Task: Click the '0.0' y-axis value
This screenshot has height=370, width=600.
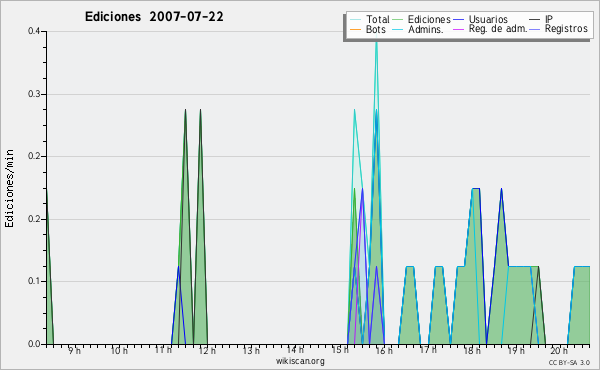Action: [34, 344]
